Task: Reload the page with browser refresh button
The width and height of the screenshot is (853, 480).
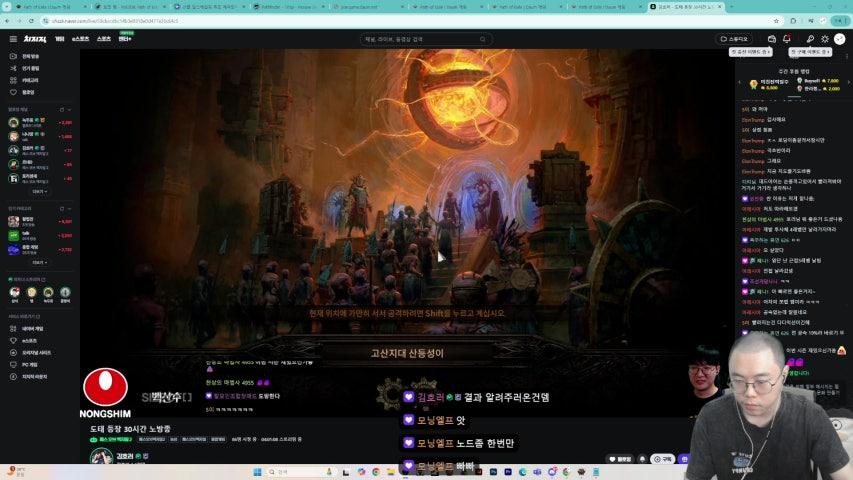Action: [31, 21]
